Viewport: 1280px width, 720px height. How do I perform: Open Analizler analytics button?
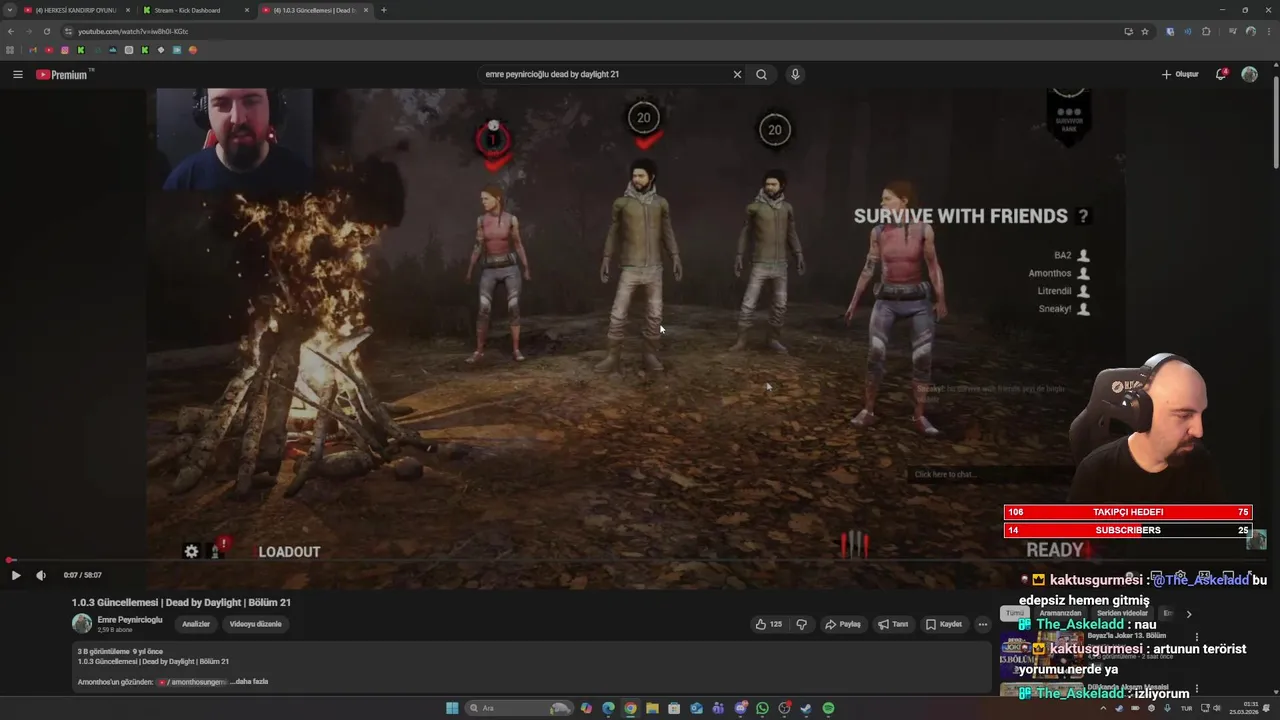pos(196,624)
